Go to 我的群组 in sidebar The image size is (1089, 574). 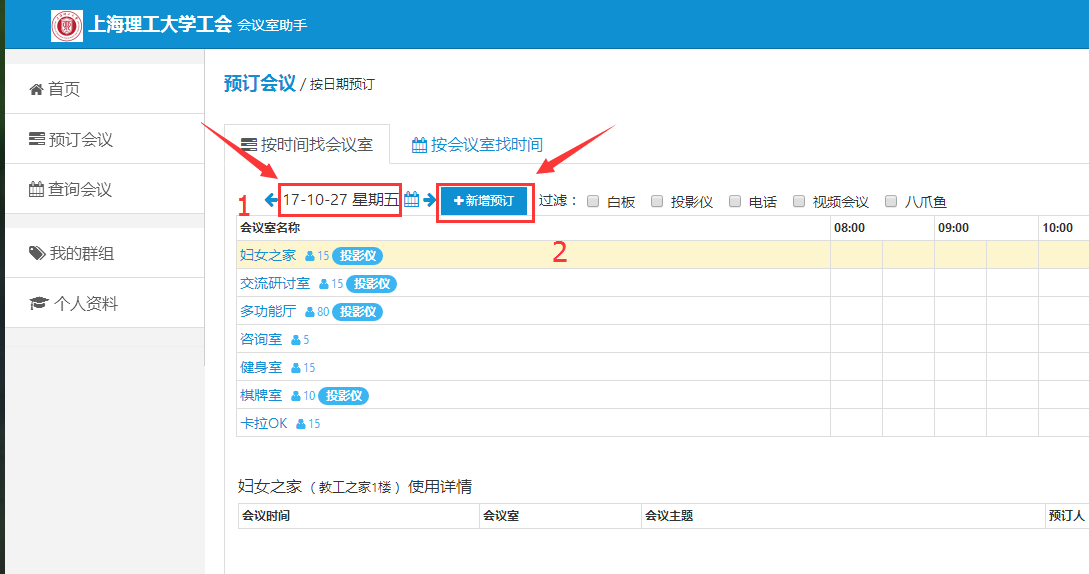coord(81,253)
